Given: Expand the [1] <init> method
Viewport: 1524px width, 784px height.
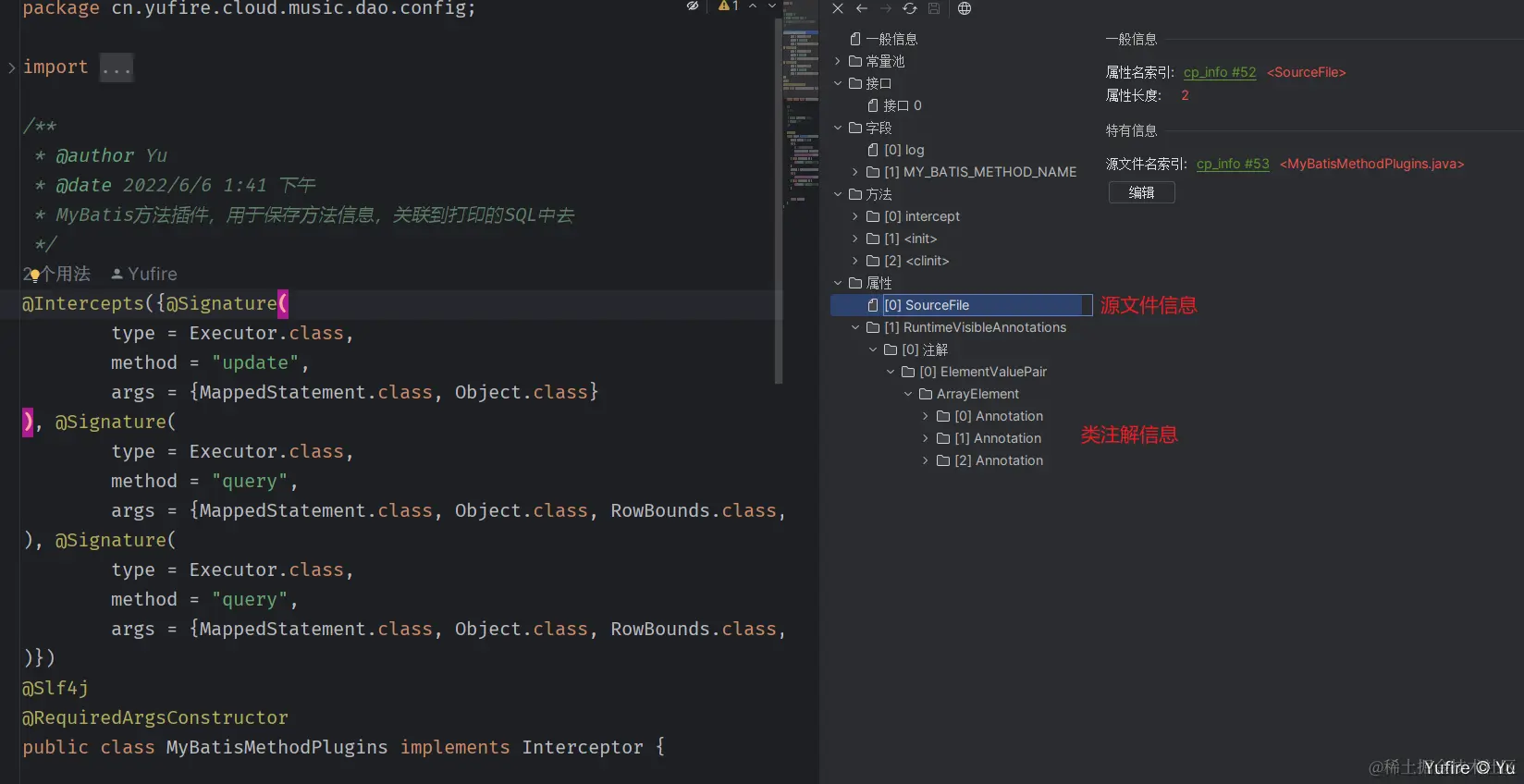Looking at the screenshot, I should point(855,239).
